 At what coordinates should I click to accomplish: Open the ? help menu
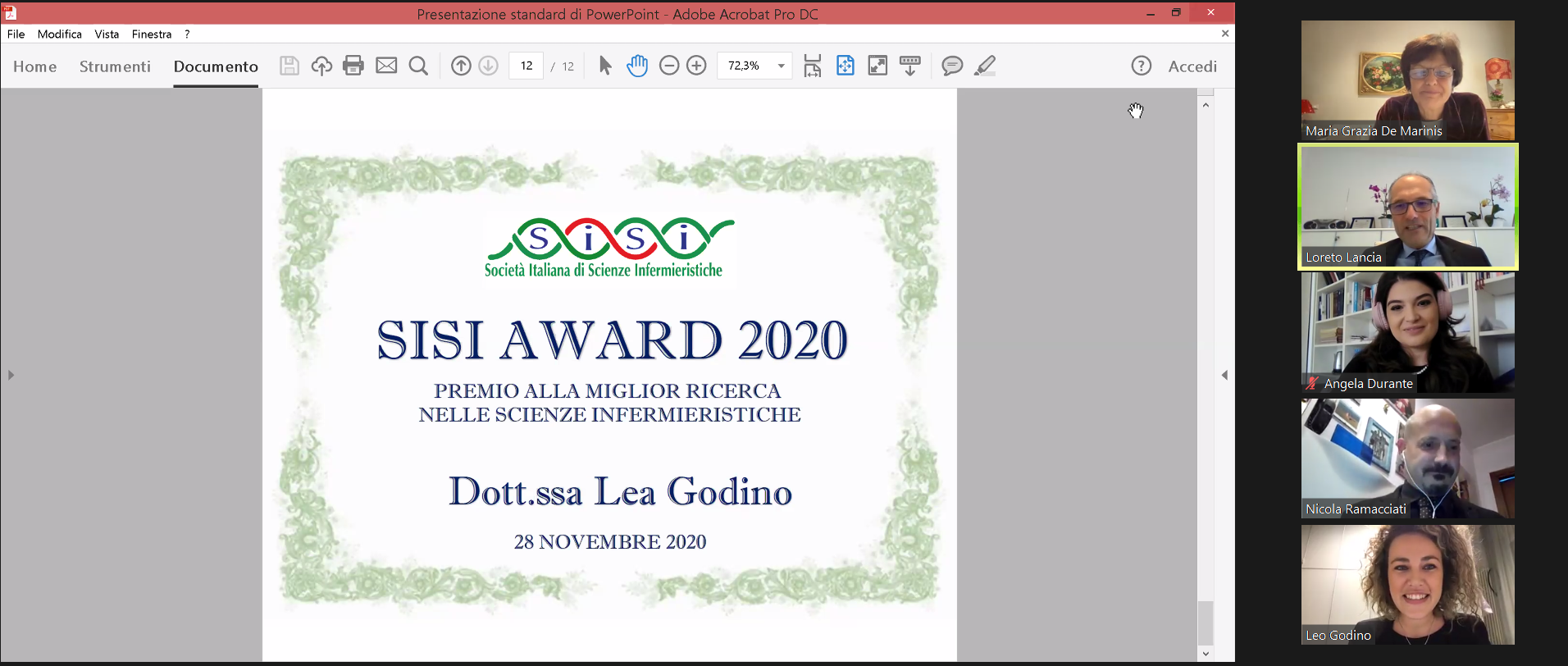pyautogui.click(x=187, y=34)
